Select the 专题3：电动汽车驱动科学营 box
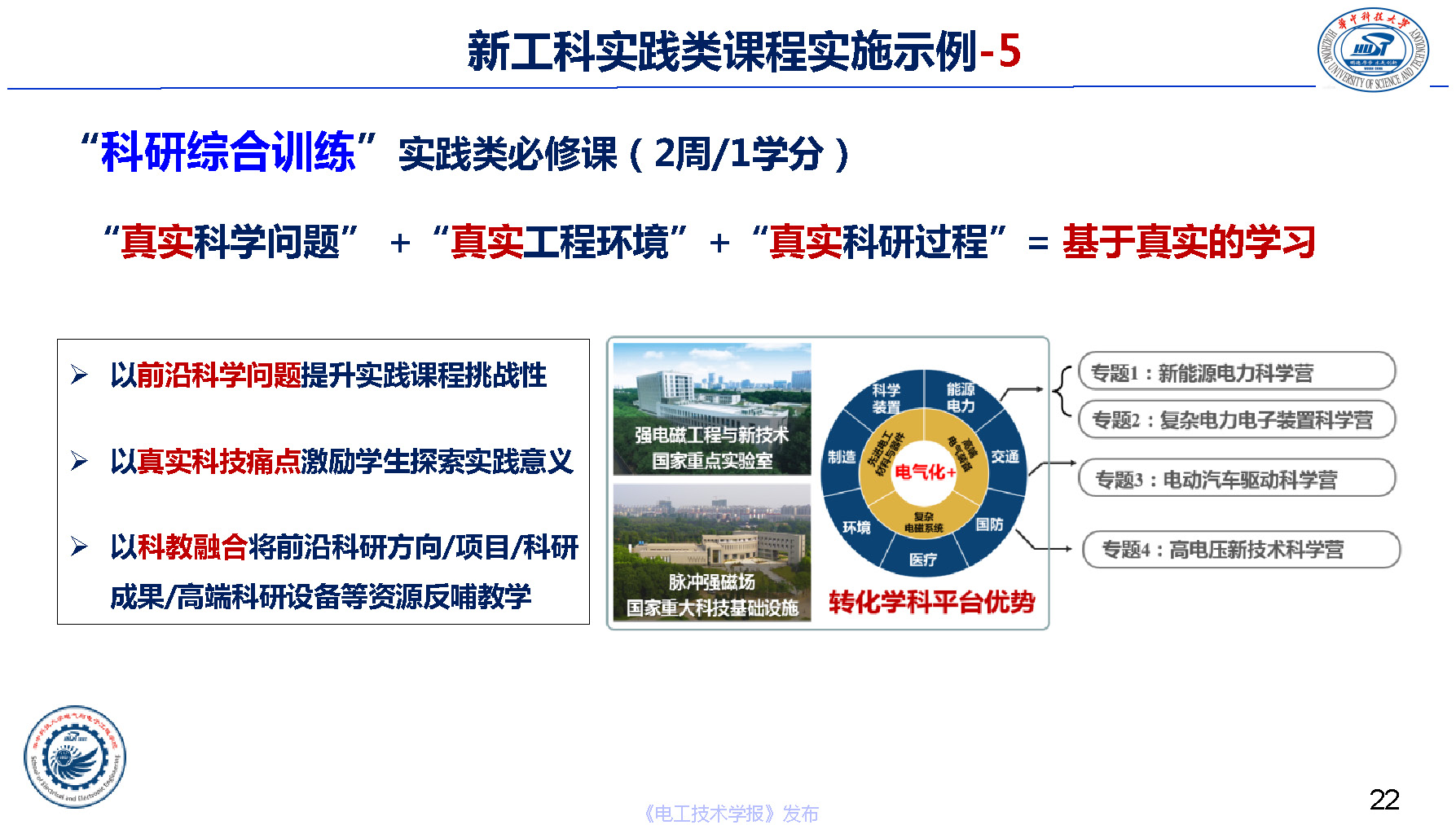Viewport: 1456px width, 825px height. 1236,479
